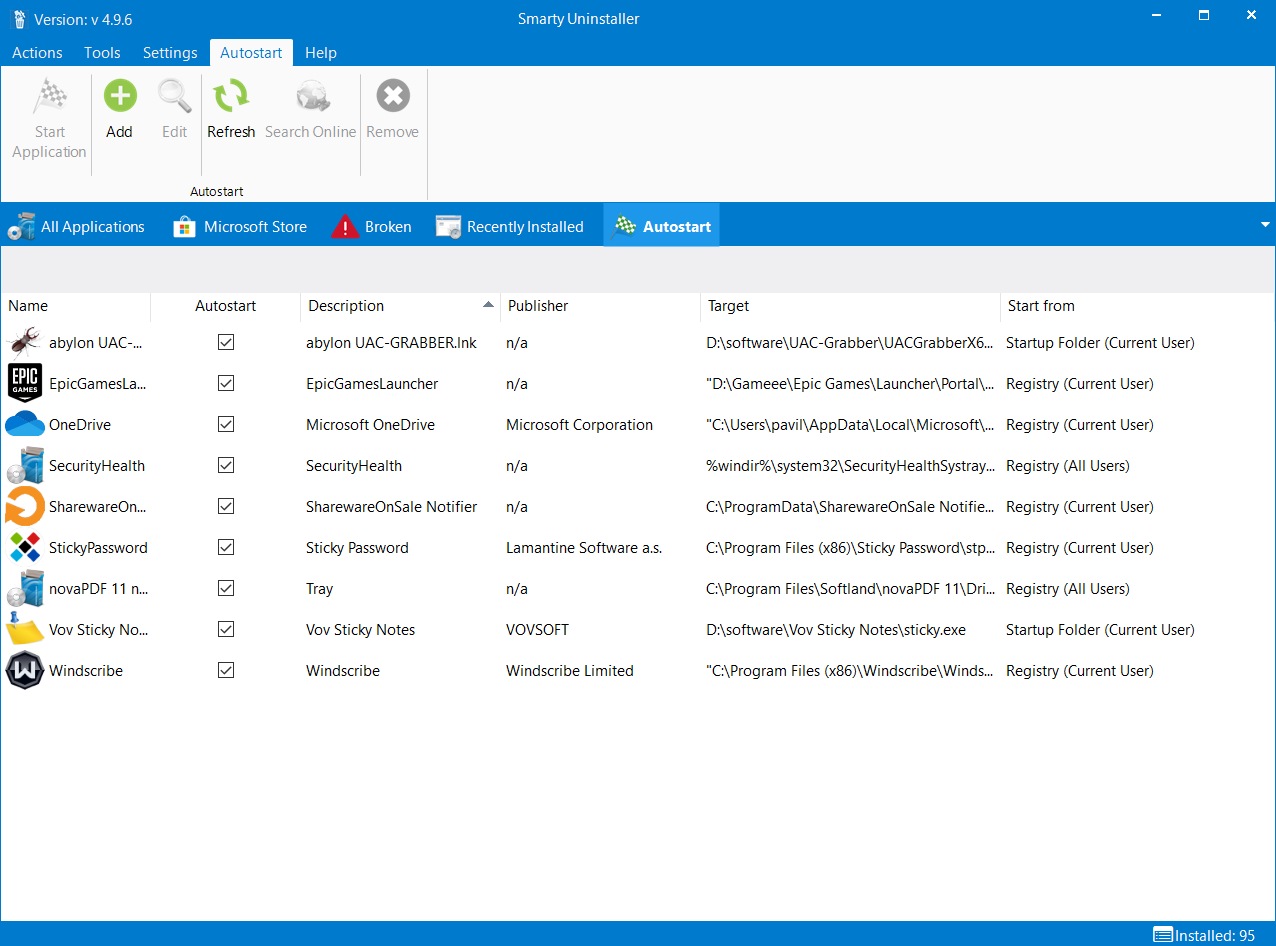The width and height of the screenshot is (1276, 946).
Task: Click the Microsoft OneDrive description cell
Action: point(370,425)
